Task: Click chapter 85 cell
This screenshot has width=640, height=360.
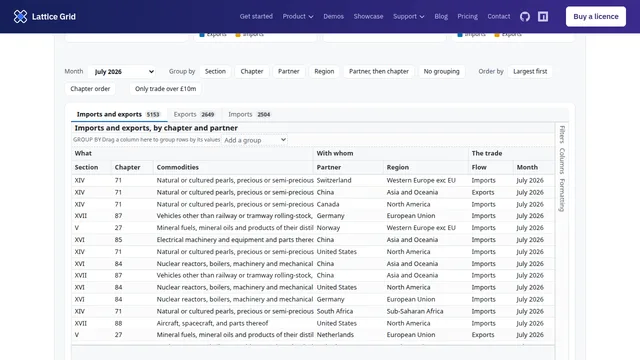Action: 132,240
